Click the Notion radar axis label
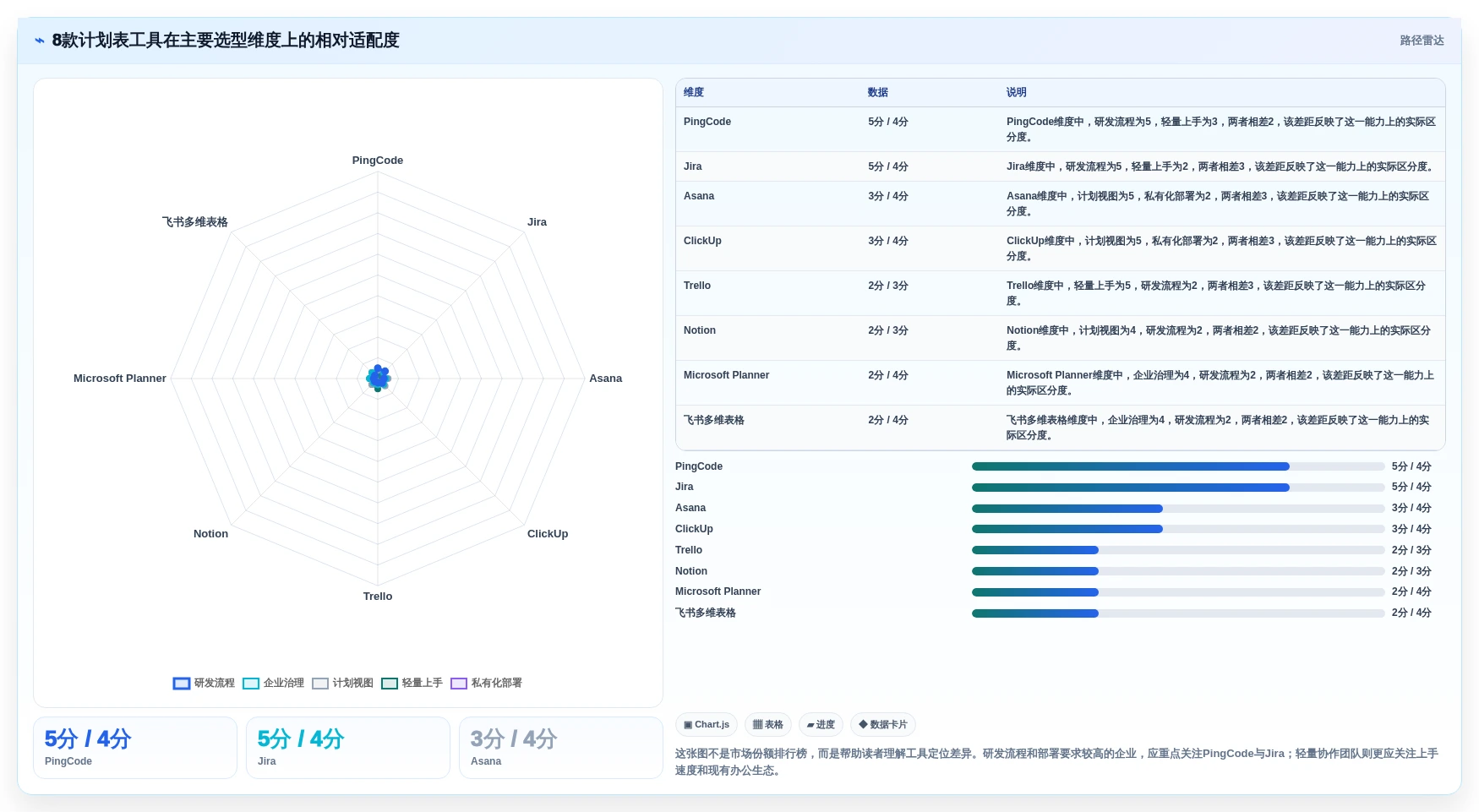This screenshot has height=812, width=1479. (210, 534)
